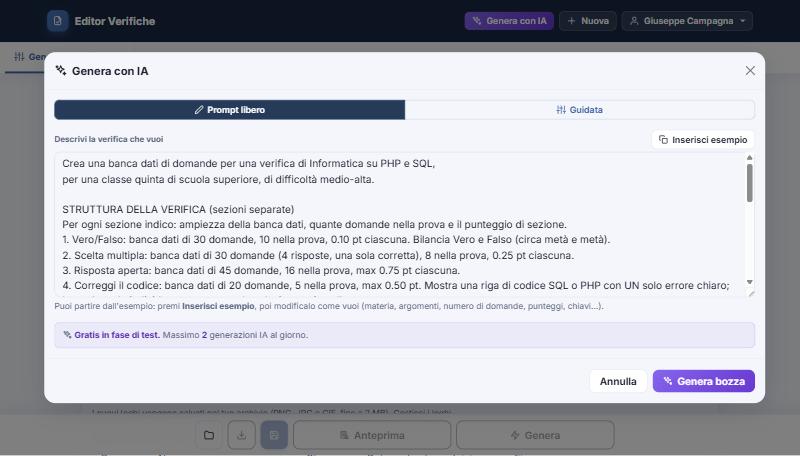Click the folder icon in bottom toolbar
This screenshot has width=800, height=456.
point(209,435)
